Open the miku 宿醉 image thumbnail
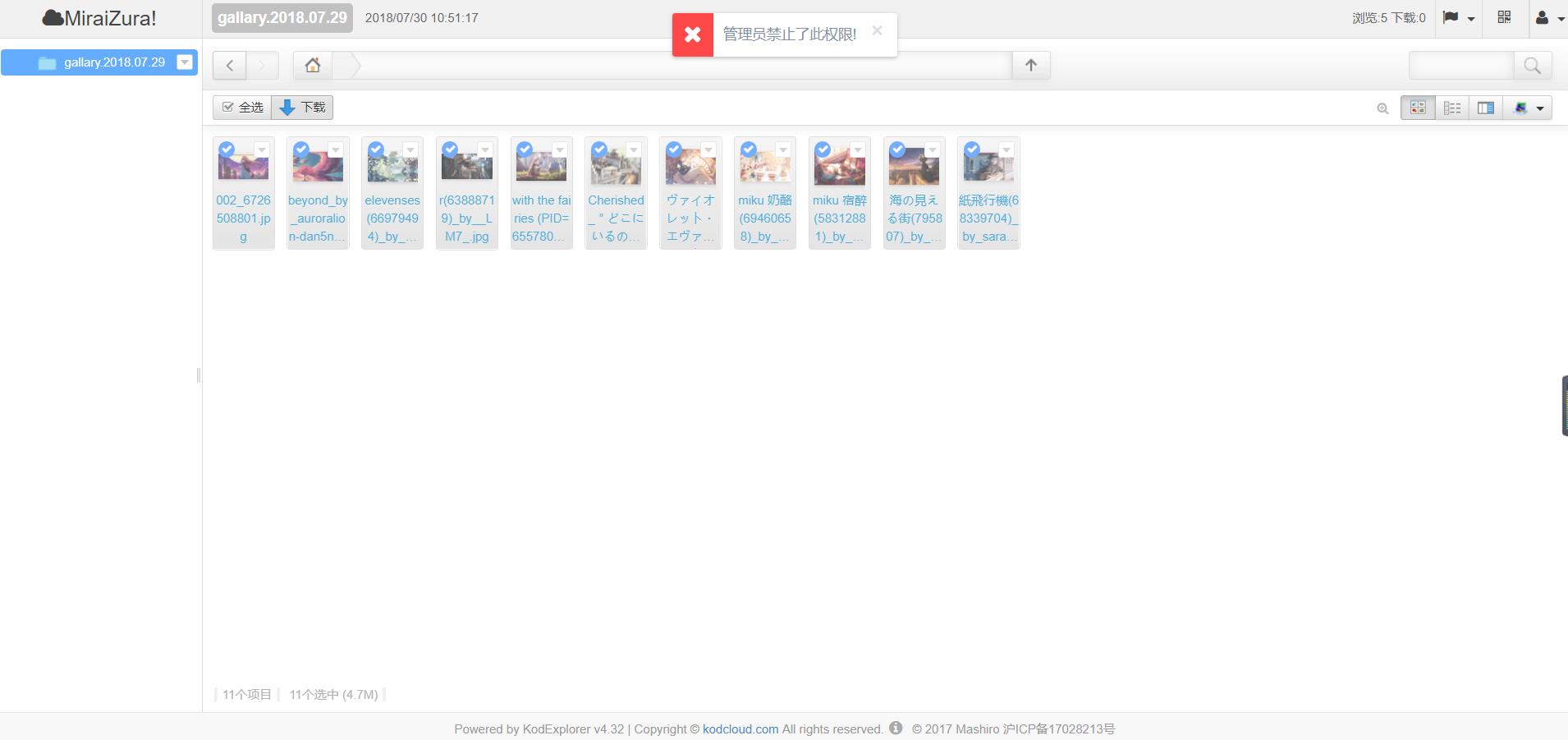This screenshot has height=740, width=1568. pos(840,168)
